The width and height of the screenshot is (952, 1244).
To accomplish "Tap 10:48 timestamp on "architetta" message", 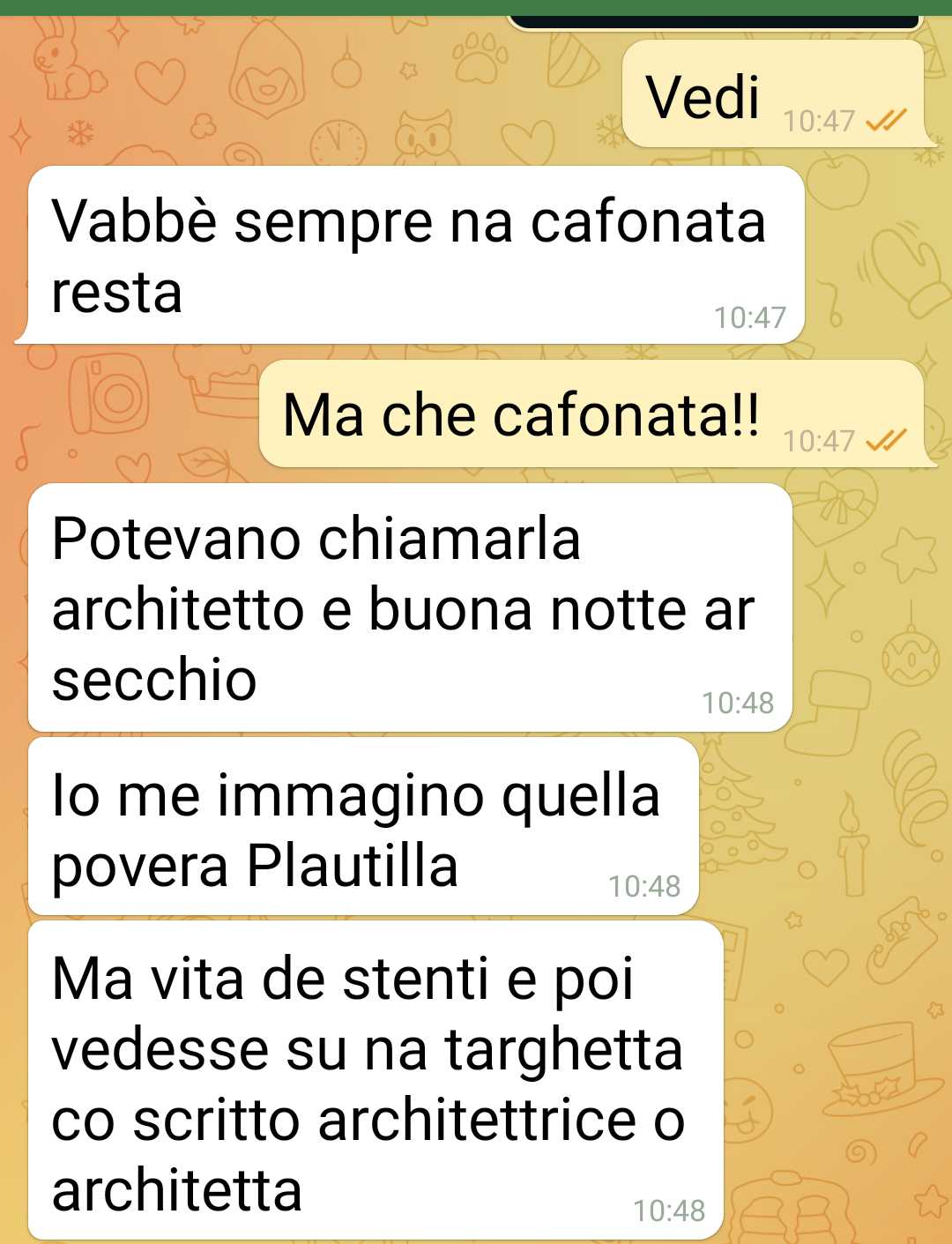I will (669, 1211).
